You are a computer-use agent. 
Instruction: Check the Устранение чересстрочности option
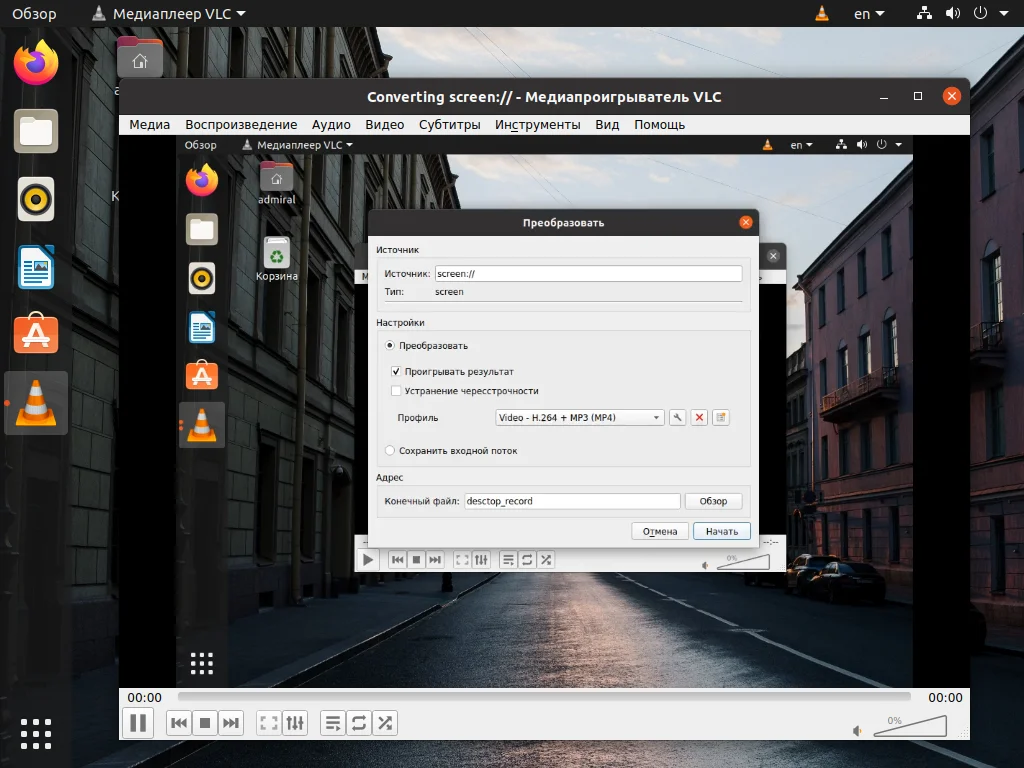pos(396,390)
